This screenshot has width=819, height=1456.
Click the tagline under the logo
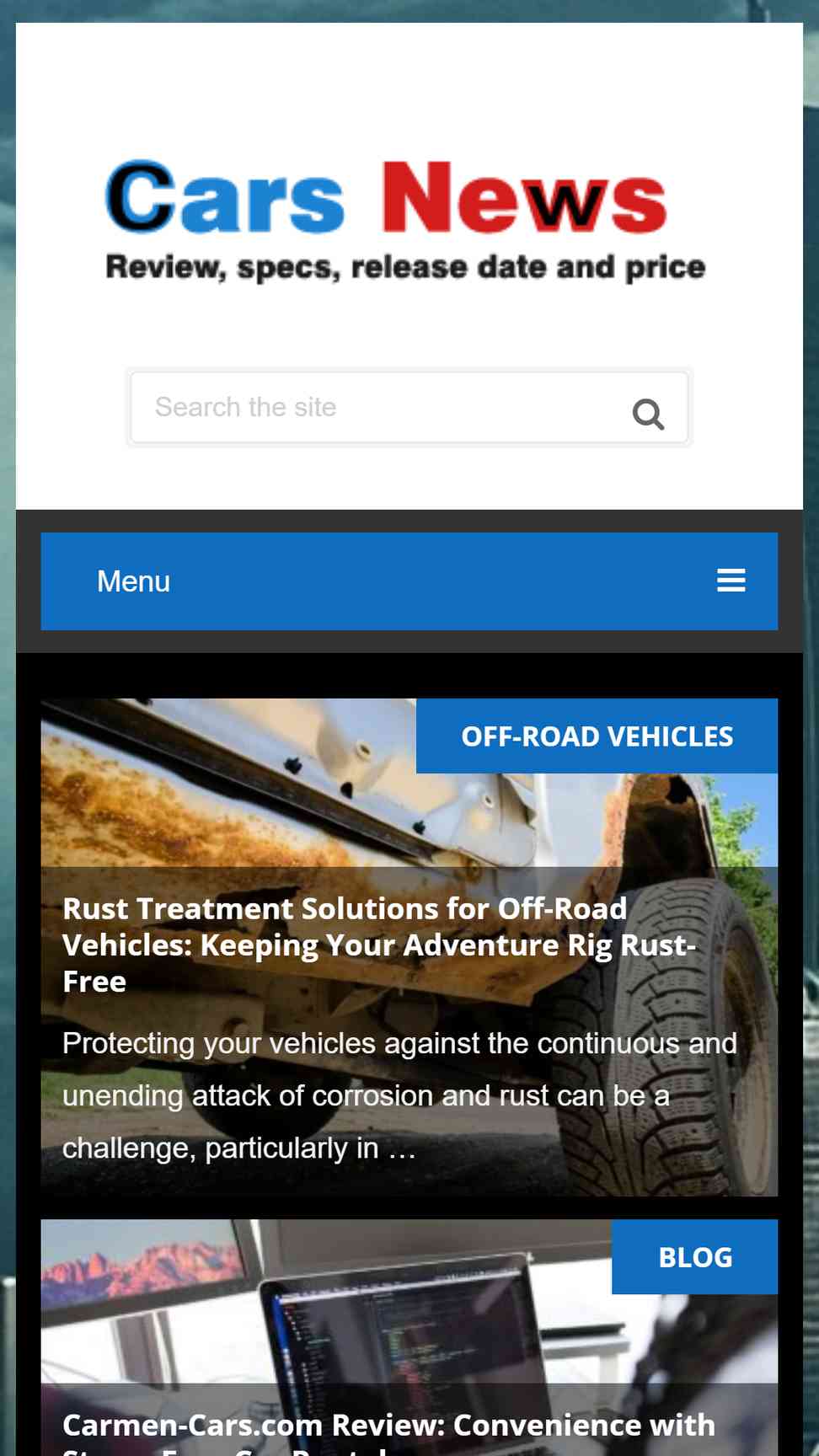[405, 267]
